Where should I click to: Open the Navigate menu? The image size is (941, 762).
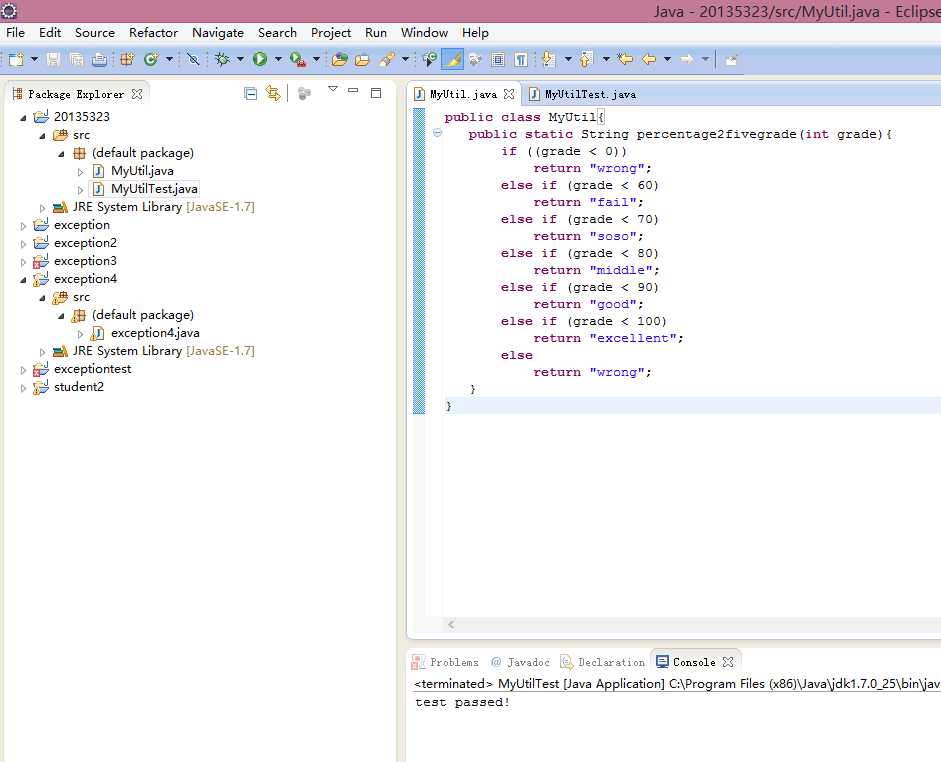click(218, 32)
